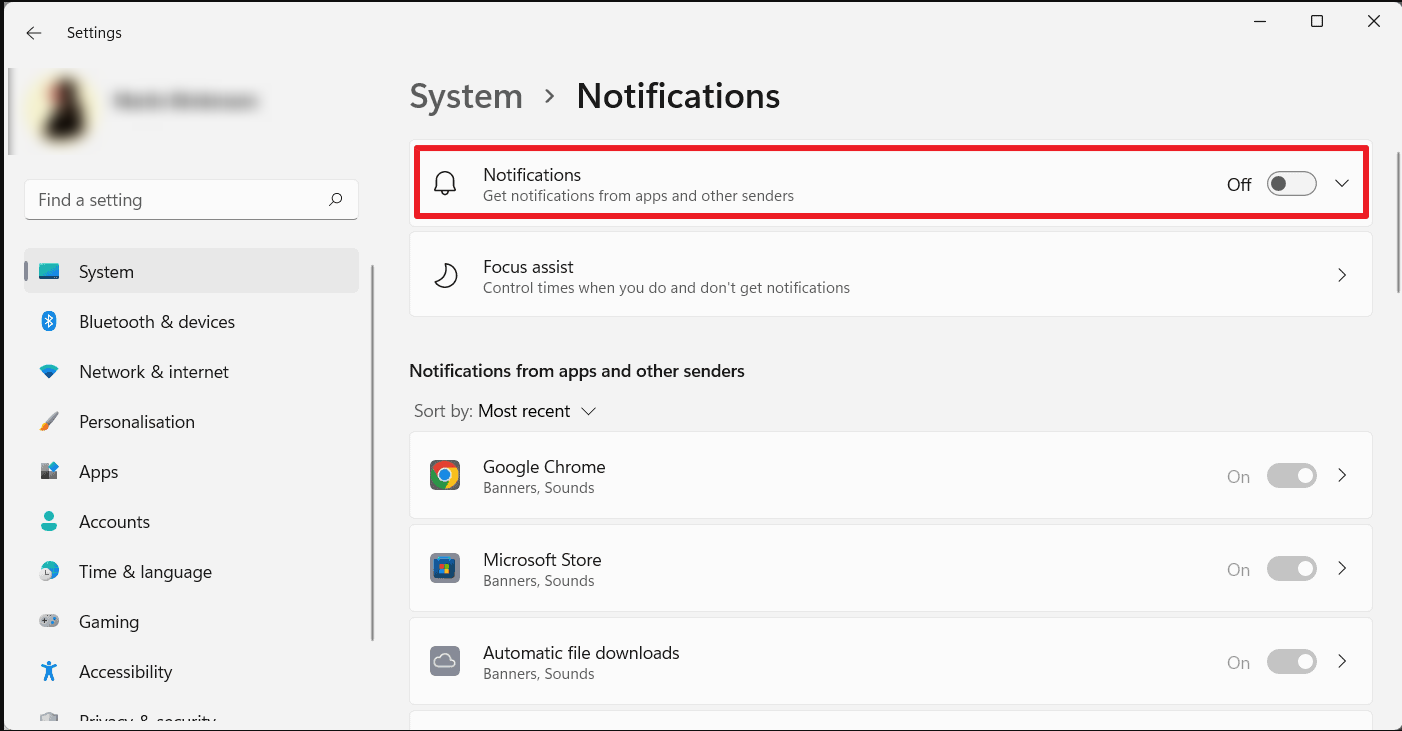
Task: Select the cloud icon for Automatic file downloads
Action: (445, 661)
